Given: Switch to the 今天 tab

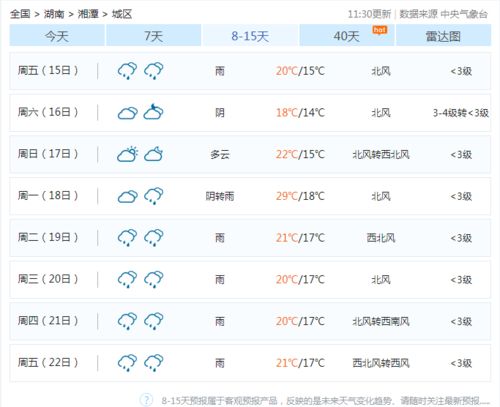Looking at the screenshot, I should [x=57, y=35].
